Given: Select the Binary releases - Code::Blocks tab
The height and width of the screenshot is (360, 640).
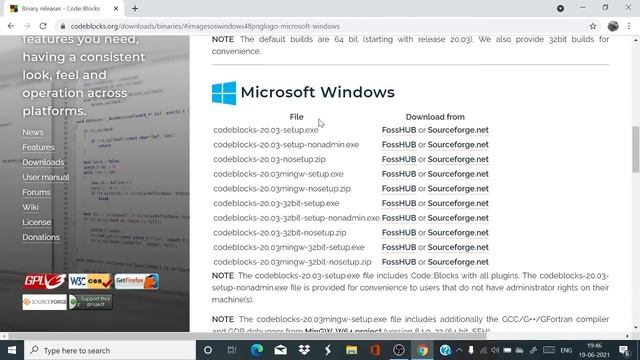Looking at the screenshot, I should pos(61,8).
